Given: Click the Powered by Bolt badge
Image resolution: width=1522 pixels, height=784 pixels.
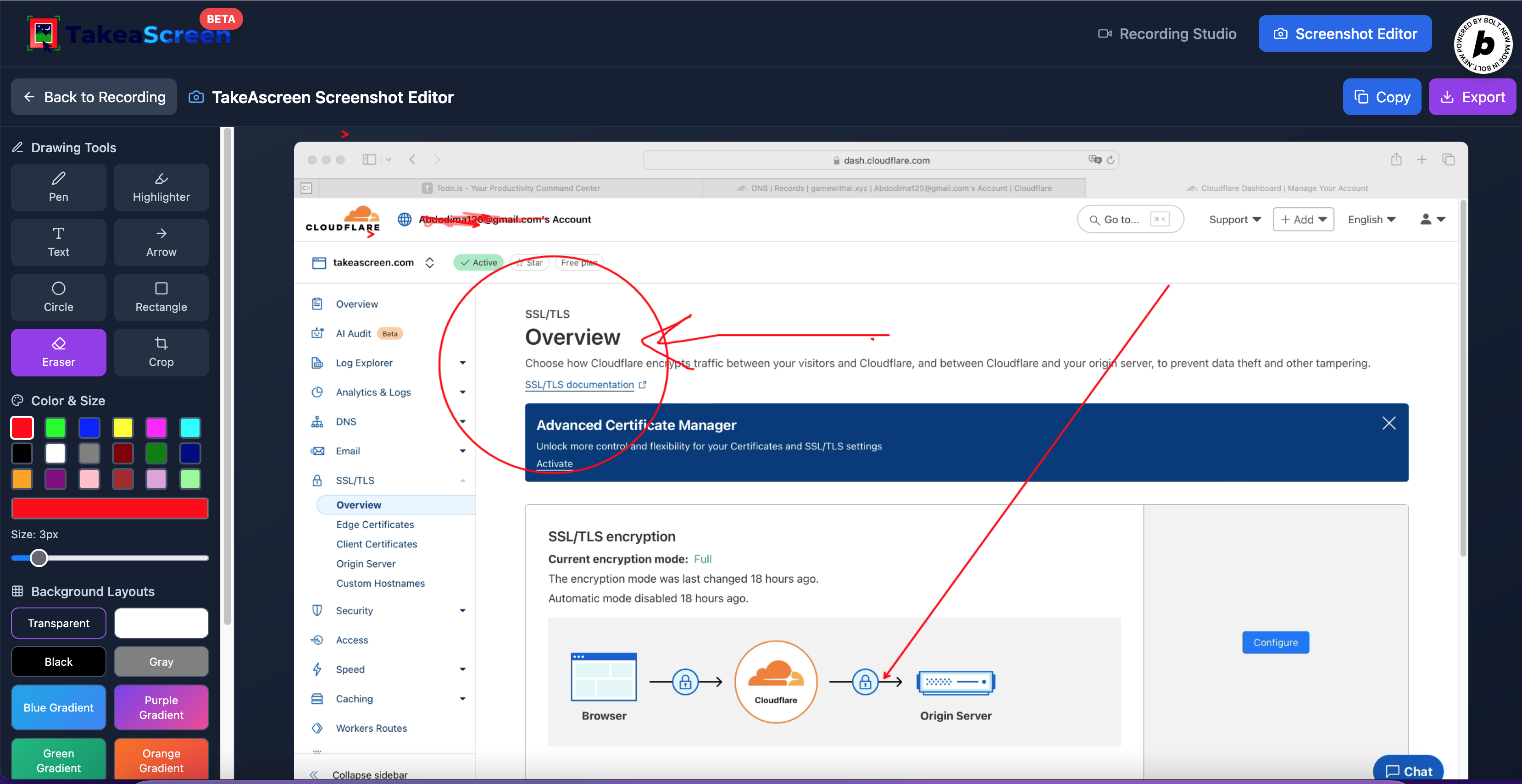Looking at the screenshot, I should coord(1483,44).
